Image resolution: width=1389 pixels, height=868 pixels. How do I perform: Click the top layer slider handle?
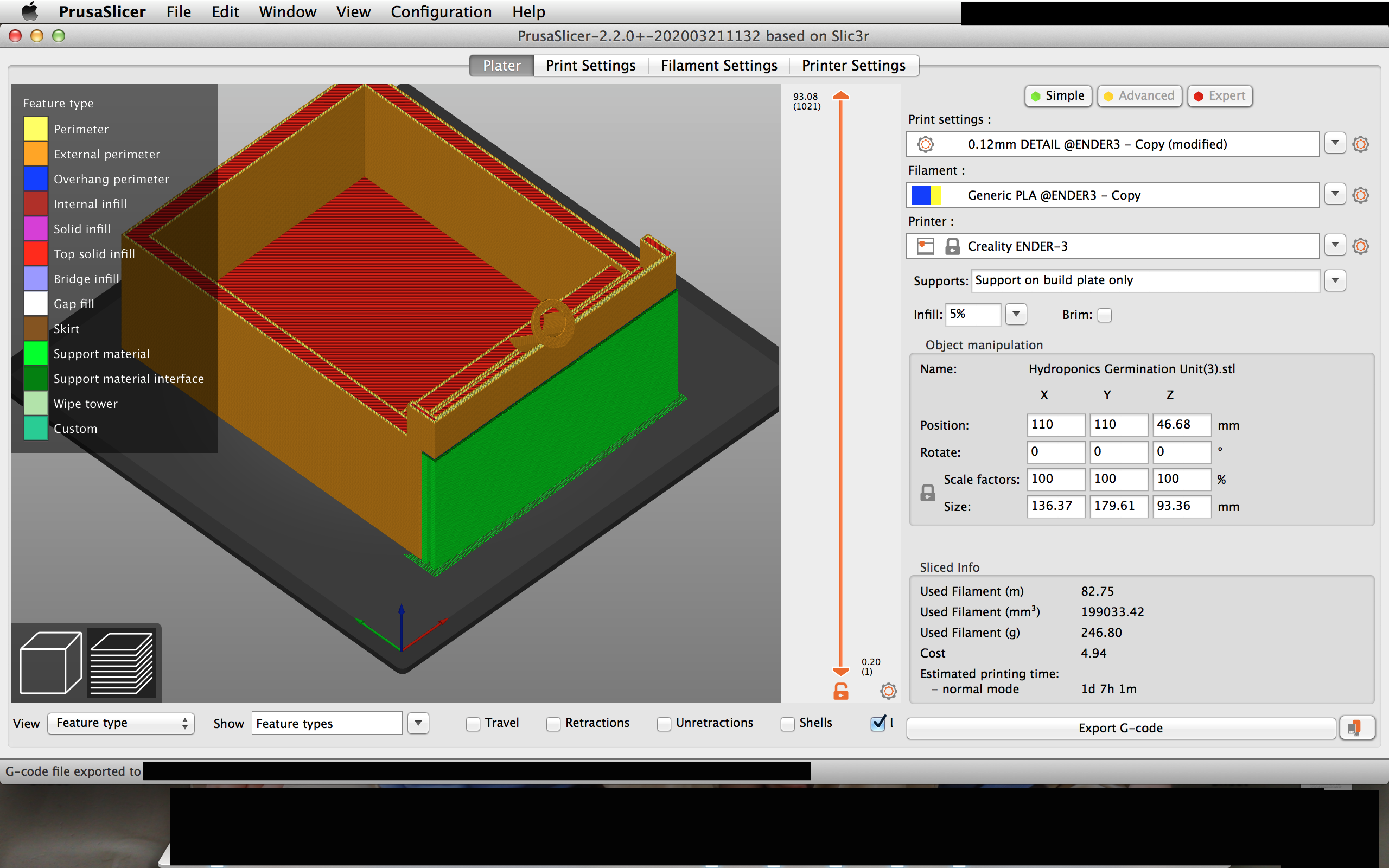(x=841, y=95)
